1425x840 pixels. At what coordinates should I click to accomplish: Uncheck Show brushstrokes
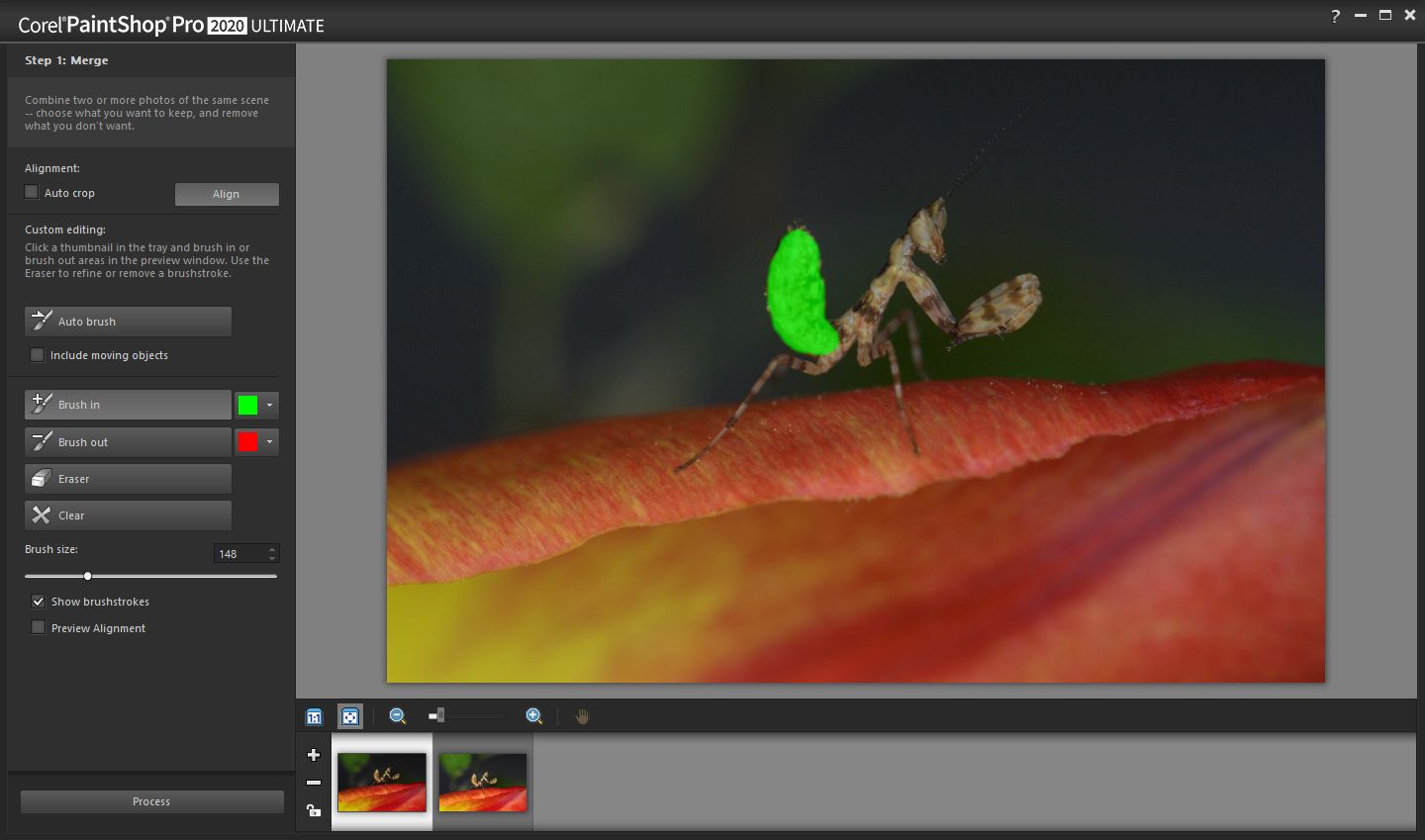point(38,601)
